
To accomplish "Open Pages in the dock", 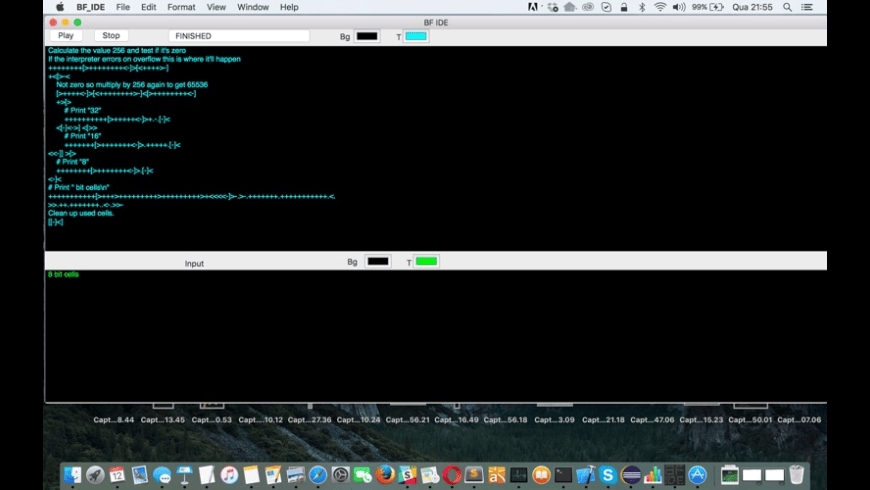I will (x=273, y=475).
